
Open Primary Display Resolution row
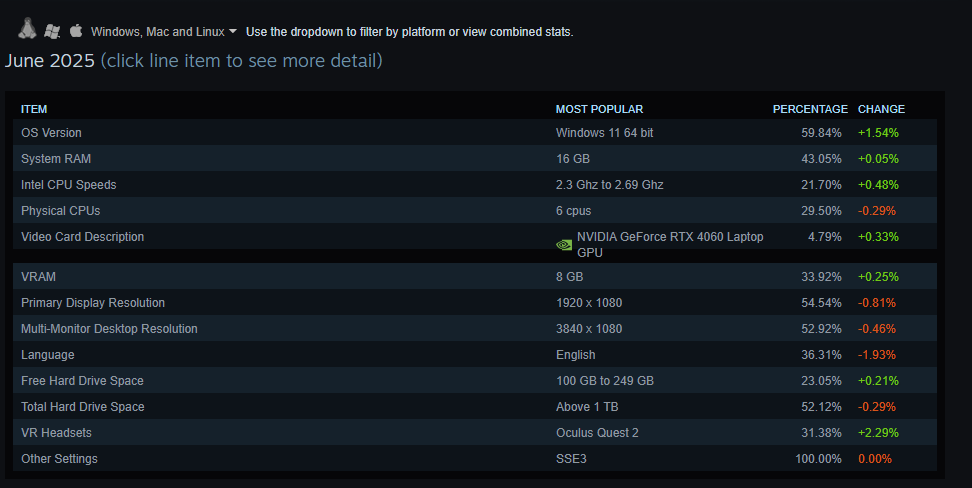(475, 303)
